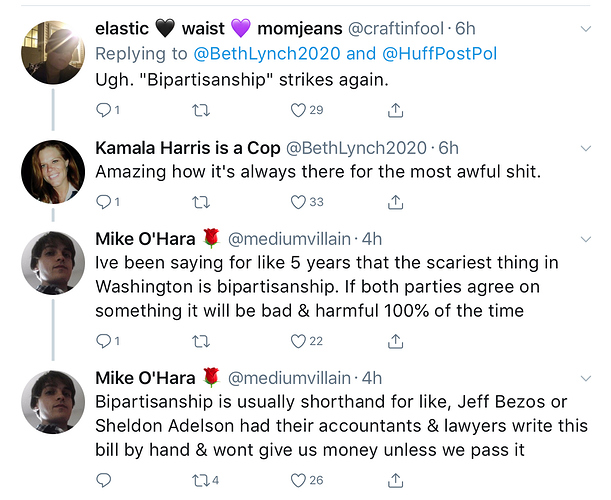
Task: Expand the menu arrow on BethLynch2020 tweet
Action: [586, 148]
